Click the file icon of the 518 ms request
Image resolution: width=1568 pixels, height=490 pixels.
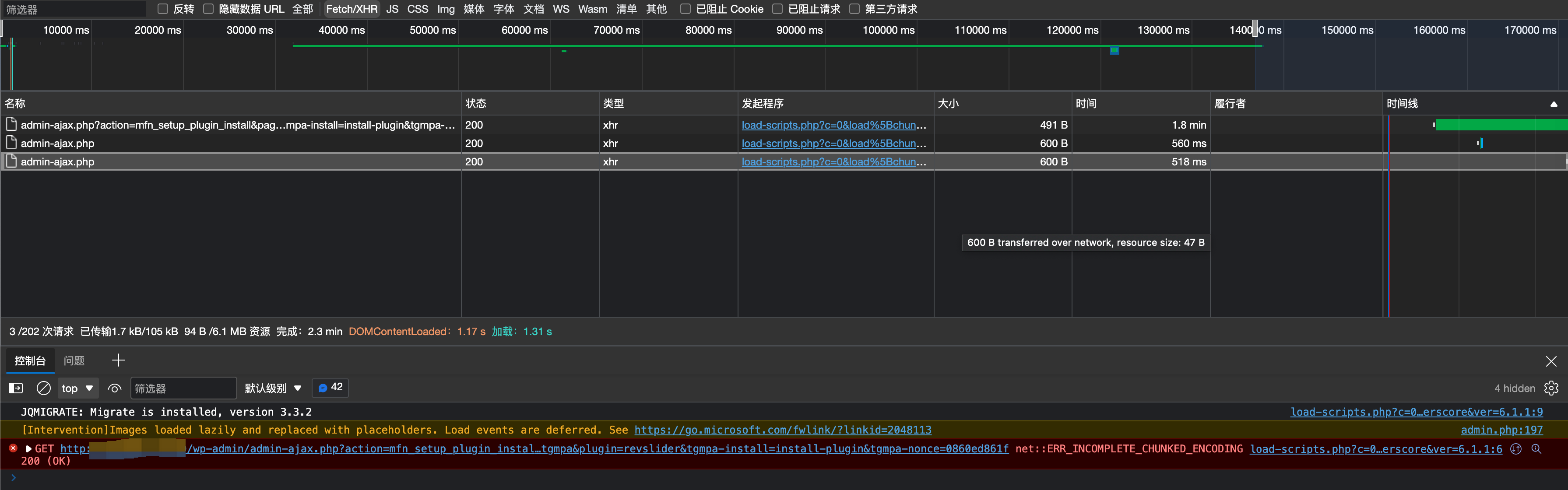coord(11,161)
